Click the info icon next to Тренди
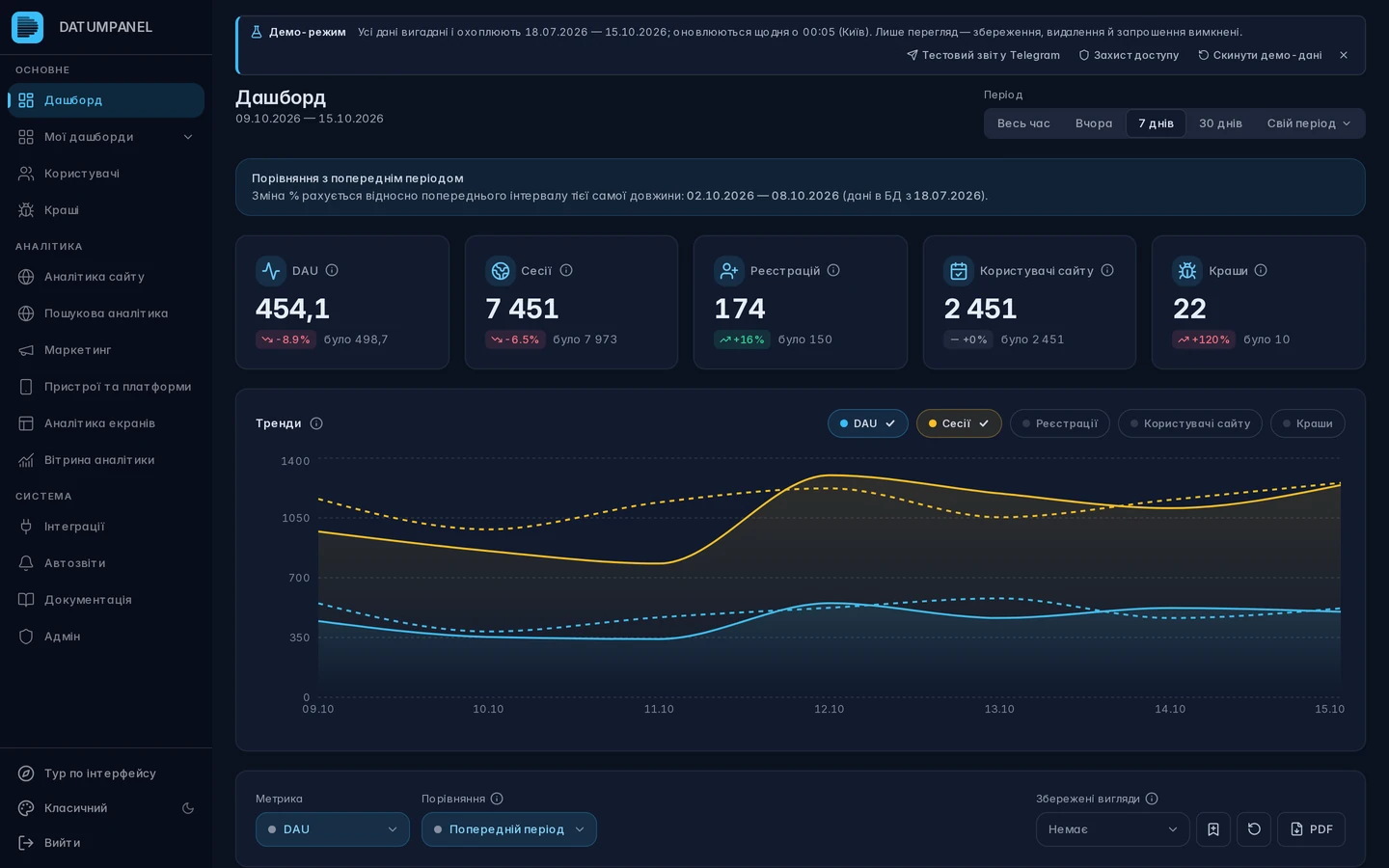 pyautogui.click(x=316, y=423)
